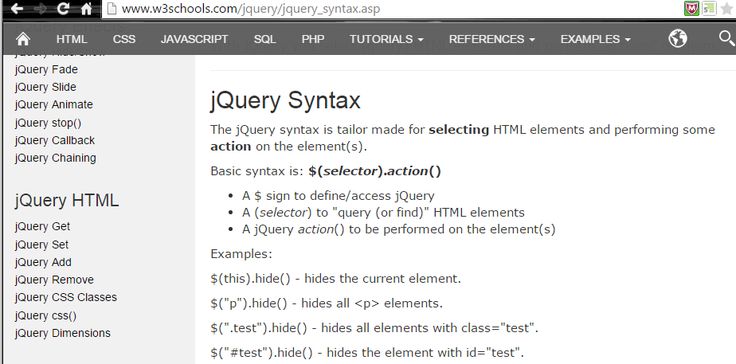Open the SQL menu item
This screenshot has width=736, height=364.
(x=265, y=39)
